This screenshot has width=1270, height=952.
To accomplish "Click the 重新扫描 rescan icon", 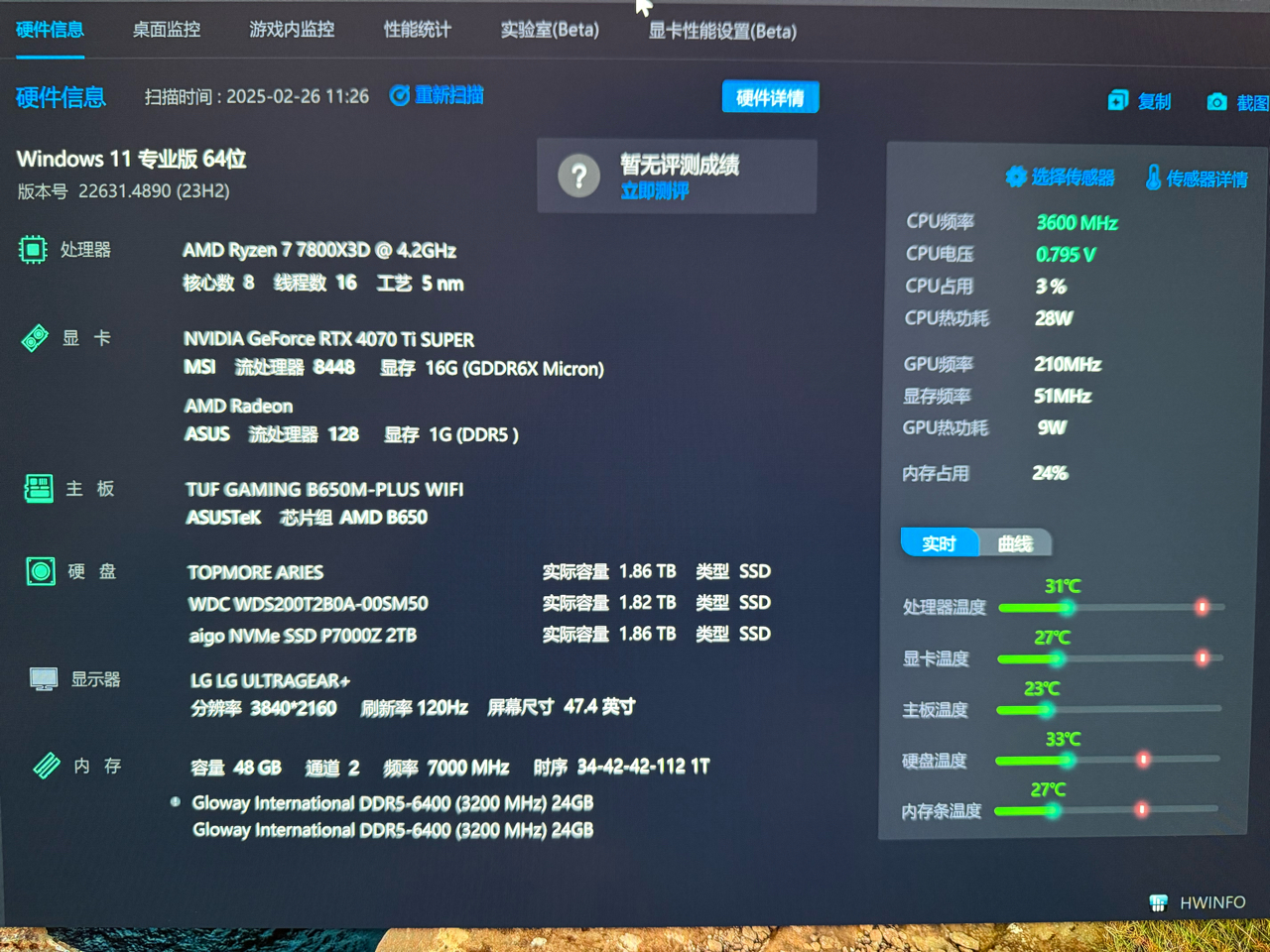I will coord(400,95).
